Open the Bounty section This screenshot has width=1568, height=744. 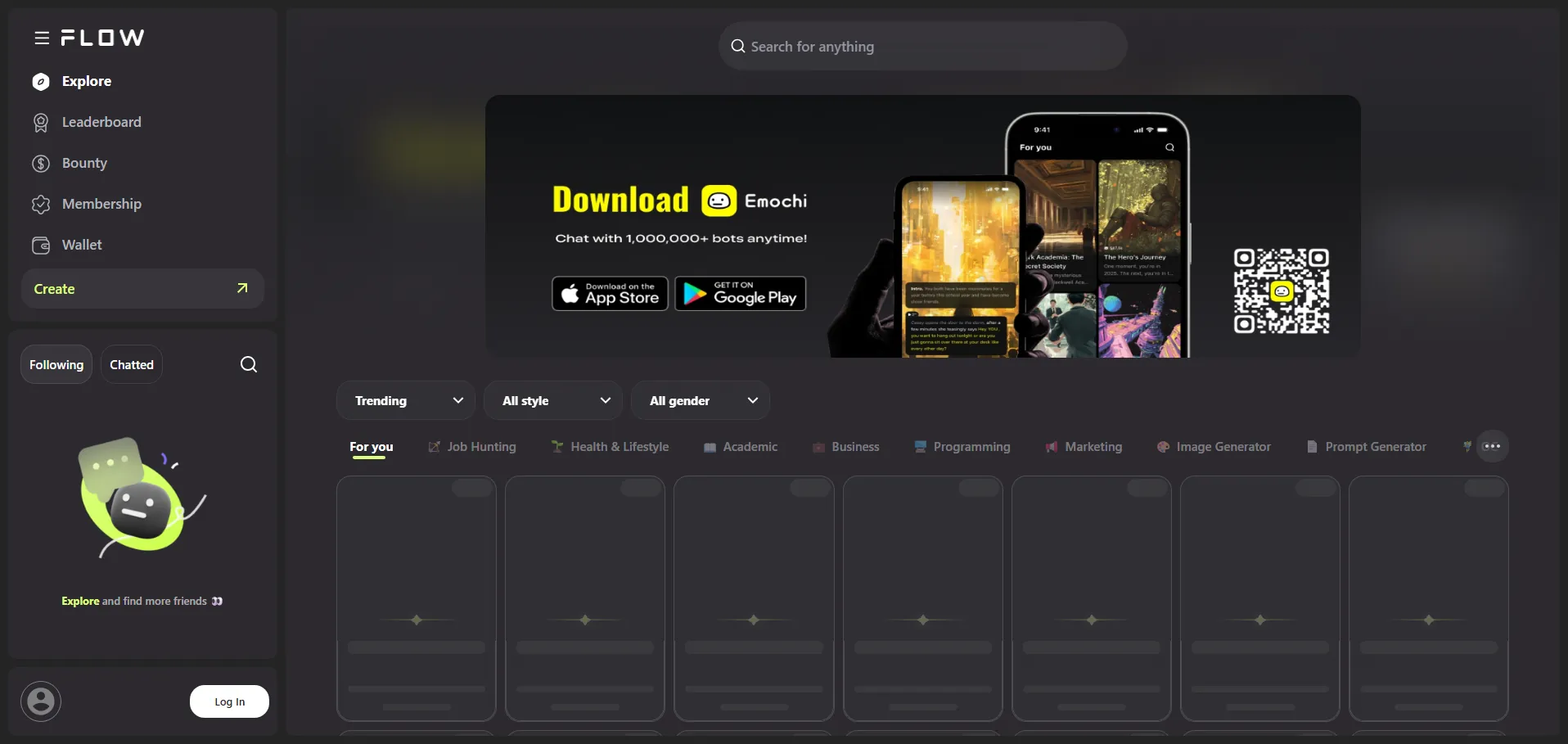click(83, 163)
